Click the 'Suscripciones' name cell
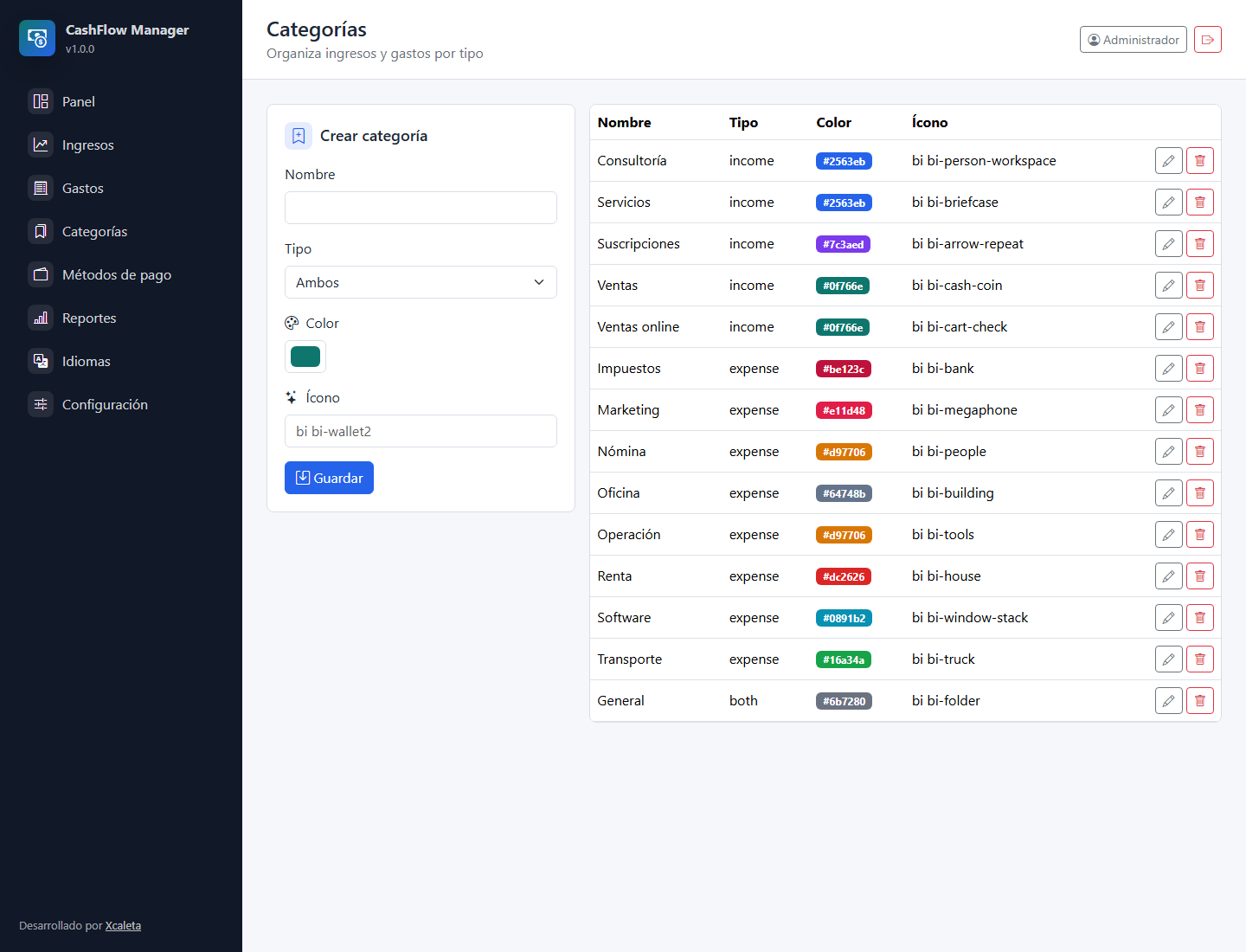 [x=639, y=244]
